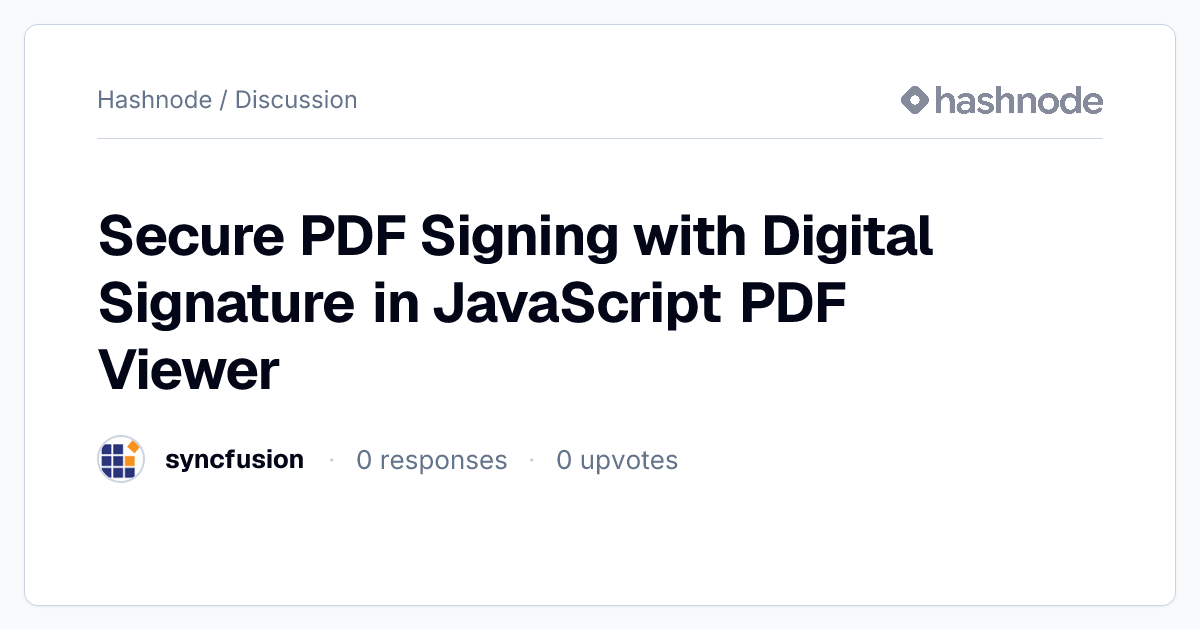Click the slash separator in breadcrumb

224,100
